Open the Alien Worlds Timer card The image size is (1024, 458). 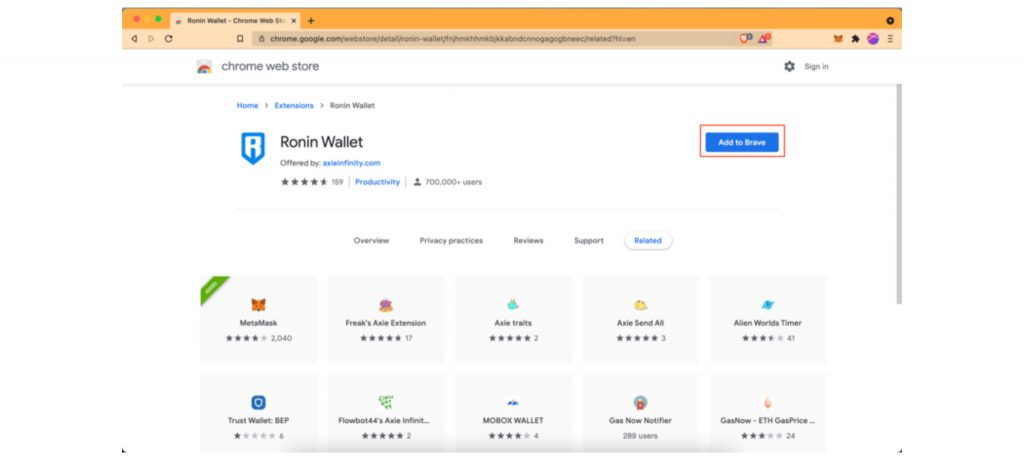tap(768, 319)
